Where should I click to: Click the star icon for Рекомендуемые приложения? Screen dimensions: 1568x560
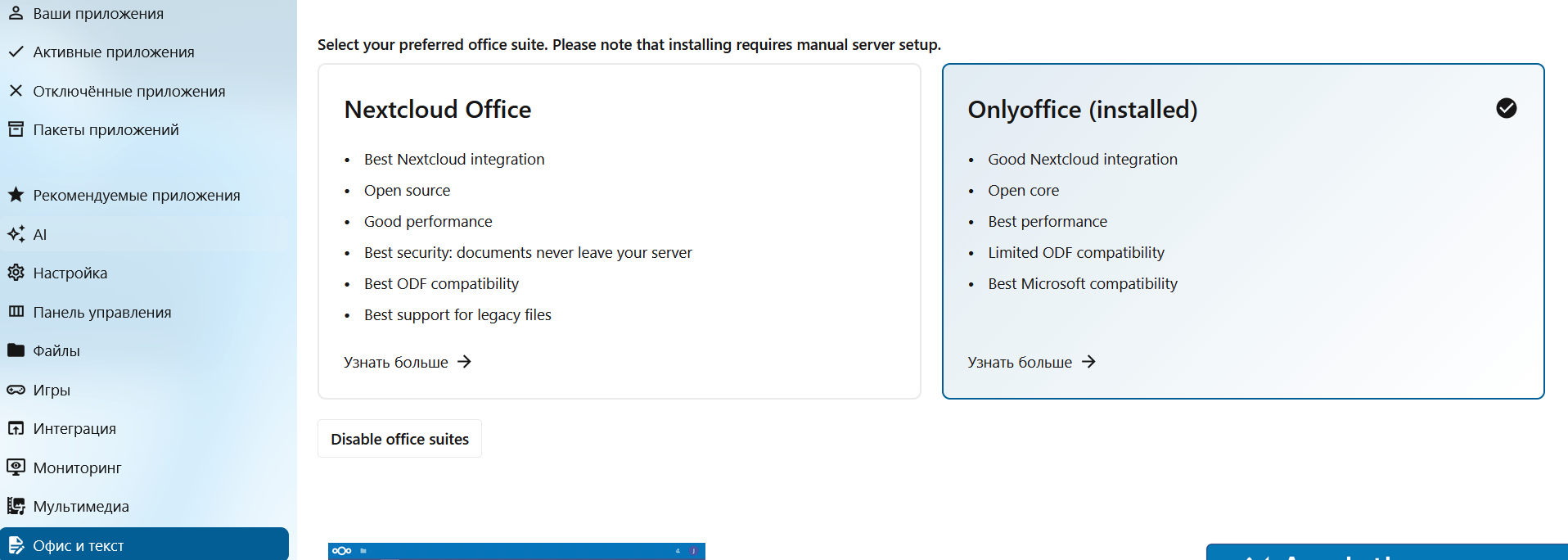[16, 195]
